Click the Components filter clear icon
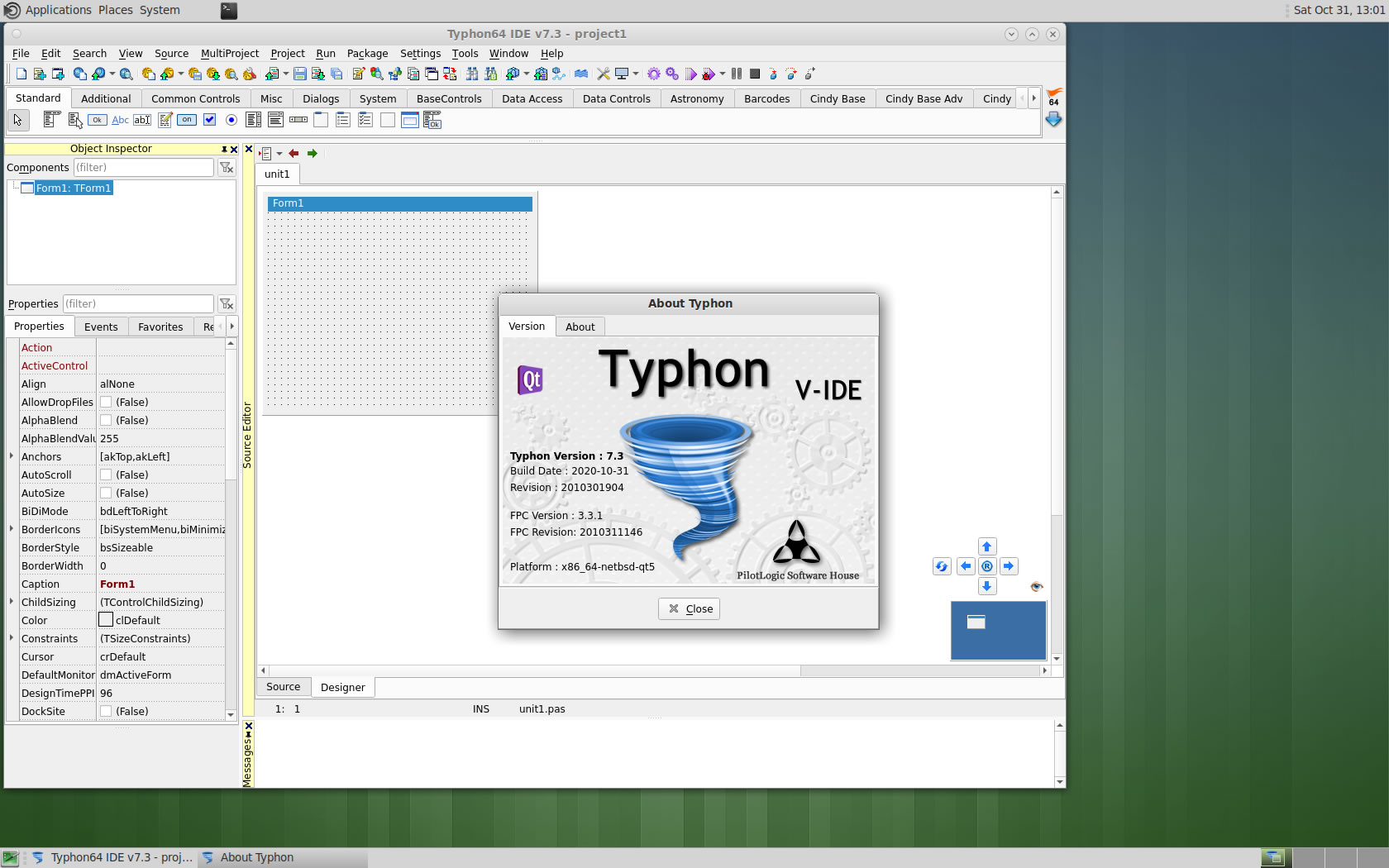Viewport: 1389px width, 868px height. coord(227,168)
